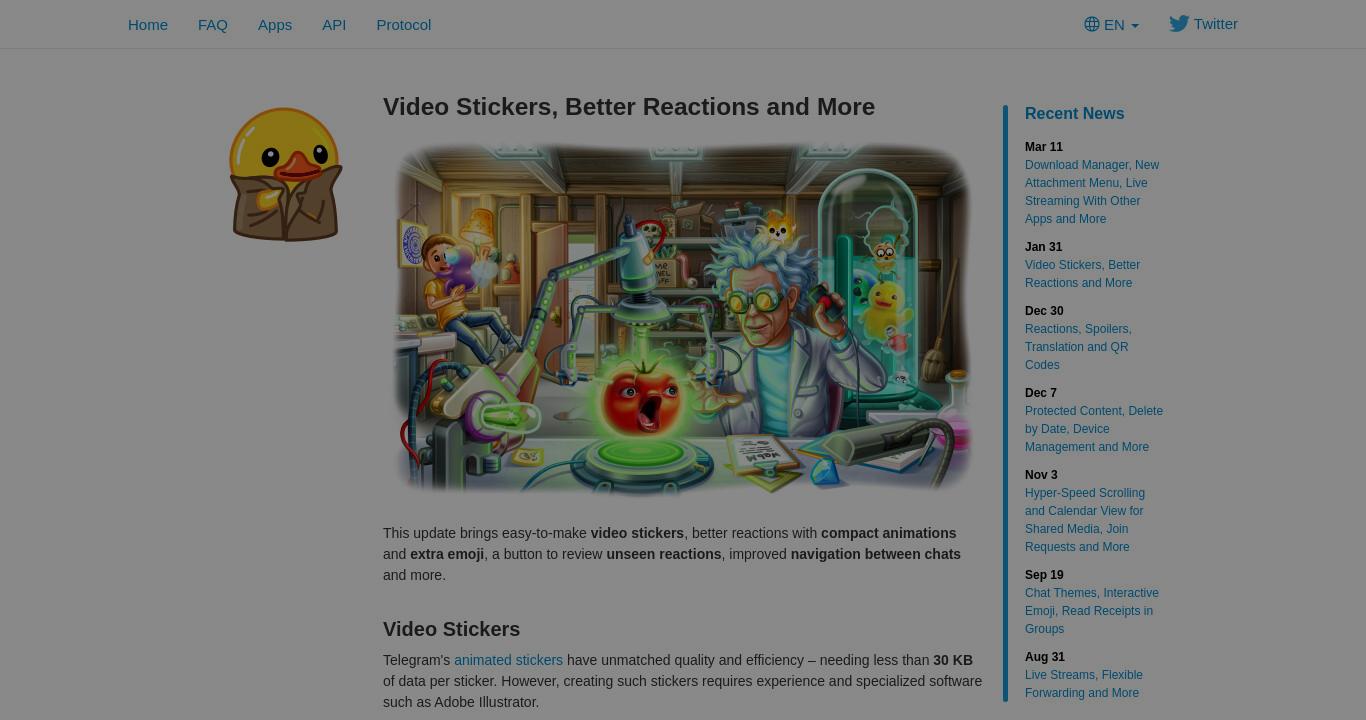This screenshot has width=1366, height=720.
Task: Go to the Home menu item
Action: point(148,24)
